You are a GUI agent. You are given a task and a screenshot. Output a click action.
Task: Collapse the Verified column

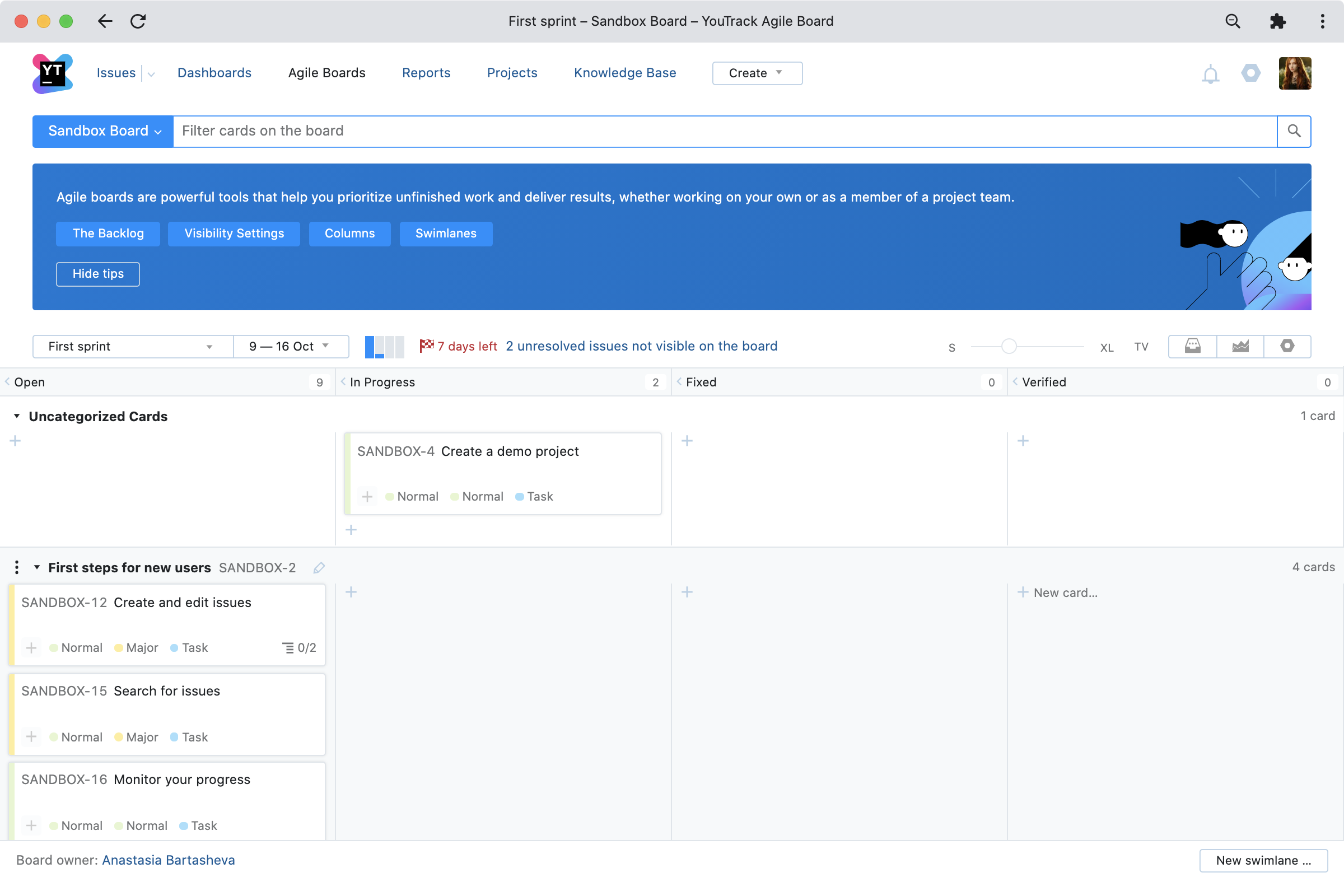[1015, 382]
